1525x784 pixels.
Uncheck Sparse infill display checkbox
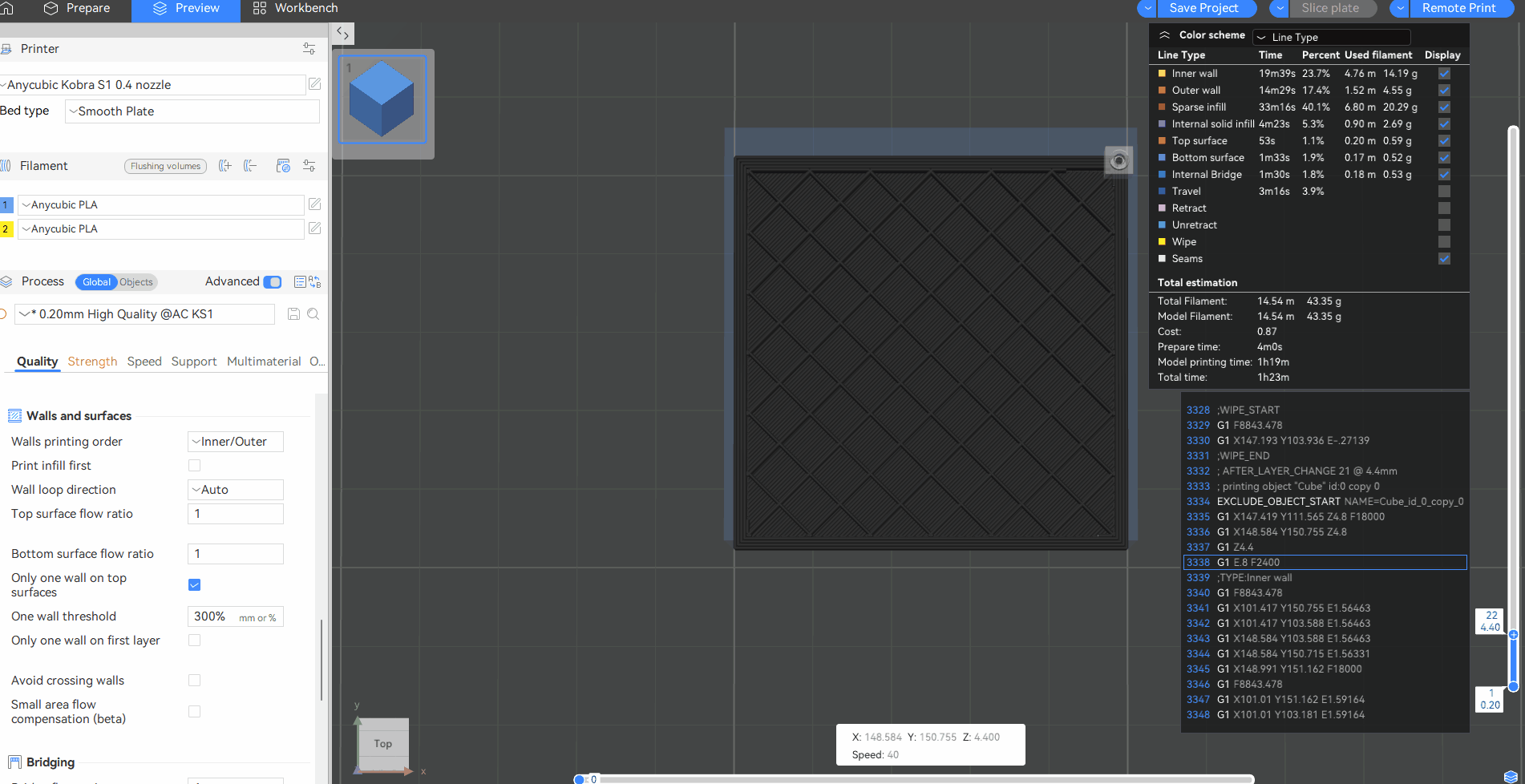pyautogui.click(x=1444, y=107)
